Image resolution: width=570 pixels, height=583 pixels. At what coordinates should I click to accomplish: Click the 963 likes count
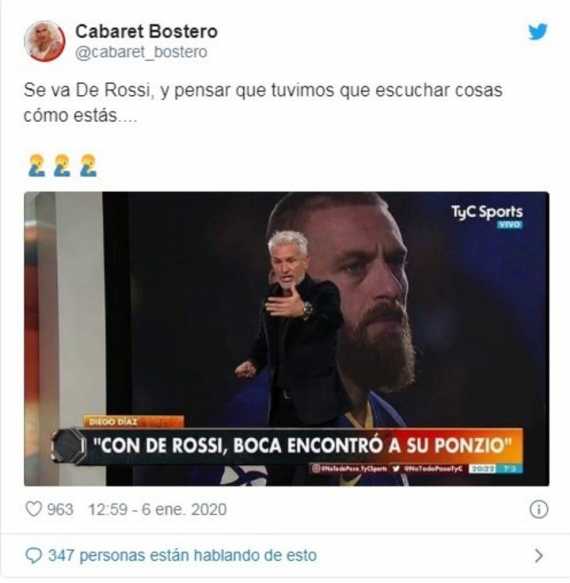point(60,509)
